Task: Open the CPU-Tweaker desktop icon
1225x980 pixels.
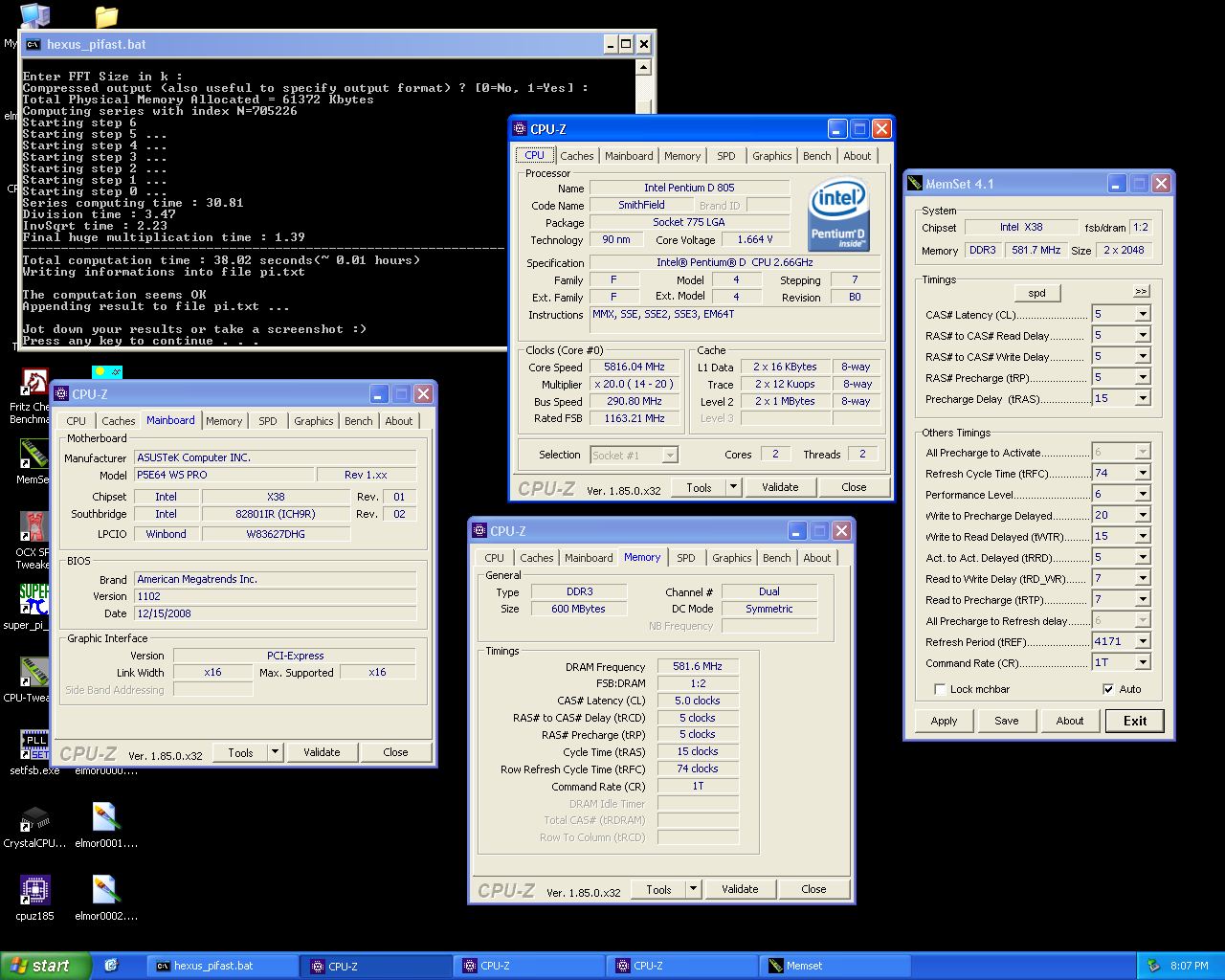Action: (34, 672)
